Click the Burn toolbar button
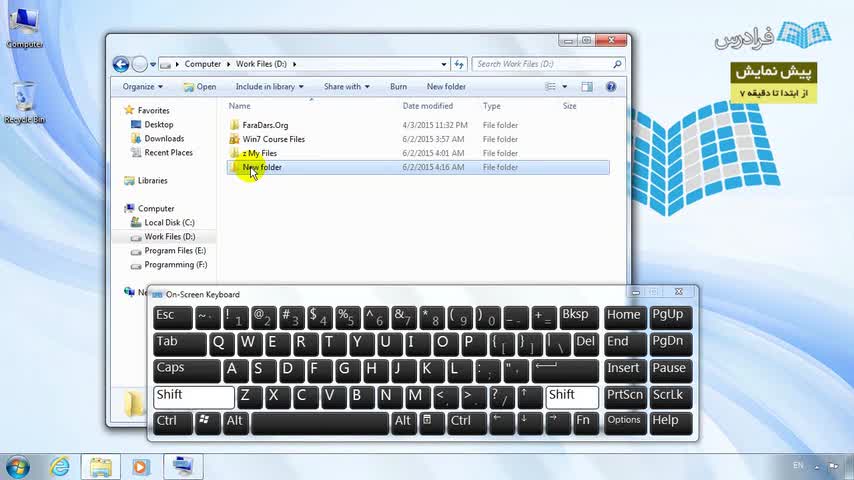This screenshot has height=480, width=854. coord(398,87)
